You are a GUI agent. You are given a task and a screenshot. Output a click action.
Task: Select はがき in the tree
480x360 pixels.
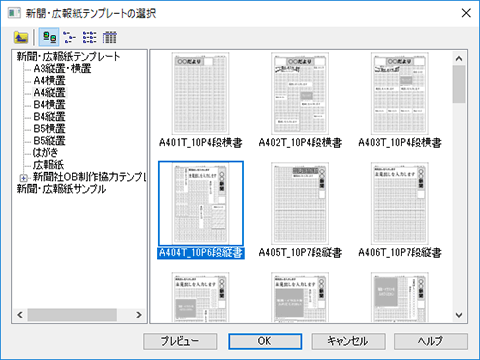(x=45, y=153)
